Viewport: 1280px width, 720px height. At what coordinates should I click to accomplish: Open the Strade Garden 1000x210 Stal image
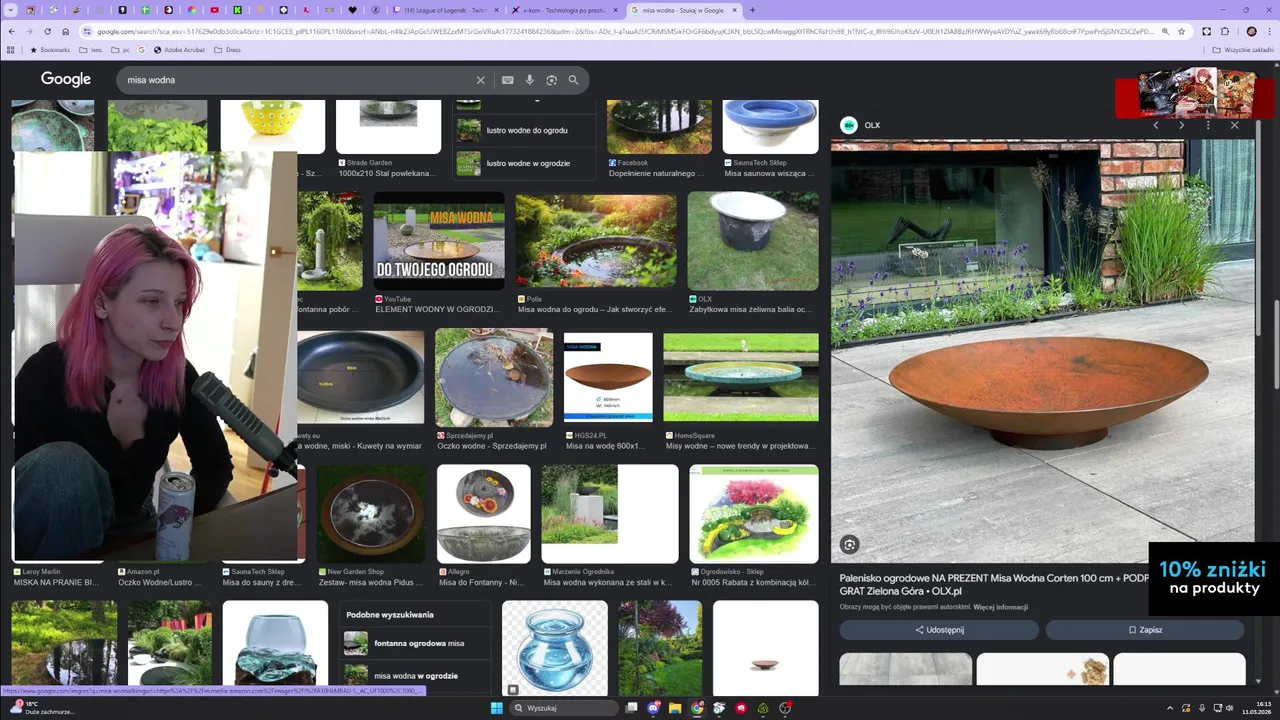tap(388, 127)
